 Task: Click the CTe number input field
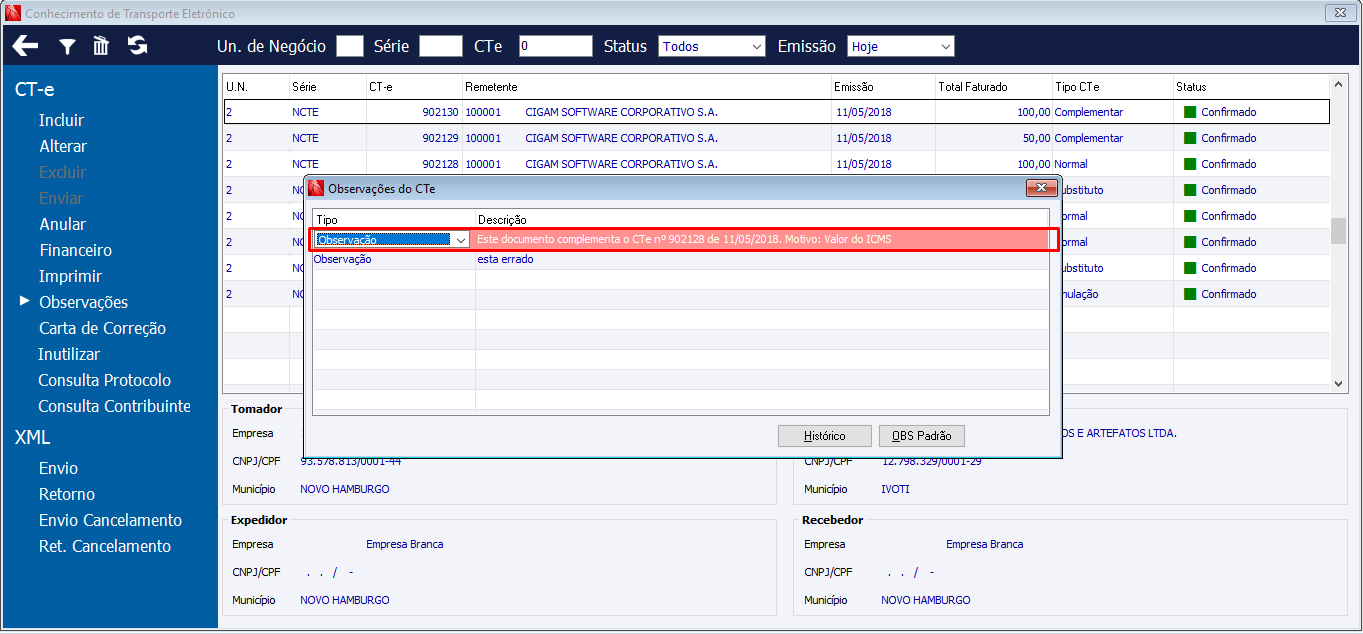pos(556,46)
